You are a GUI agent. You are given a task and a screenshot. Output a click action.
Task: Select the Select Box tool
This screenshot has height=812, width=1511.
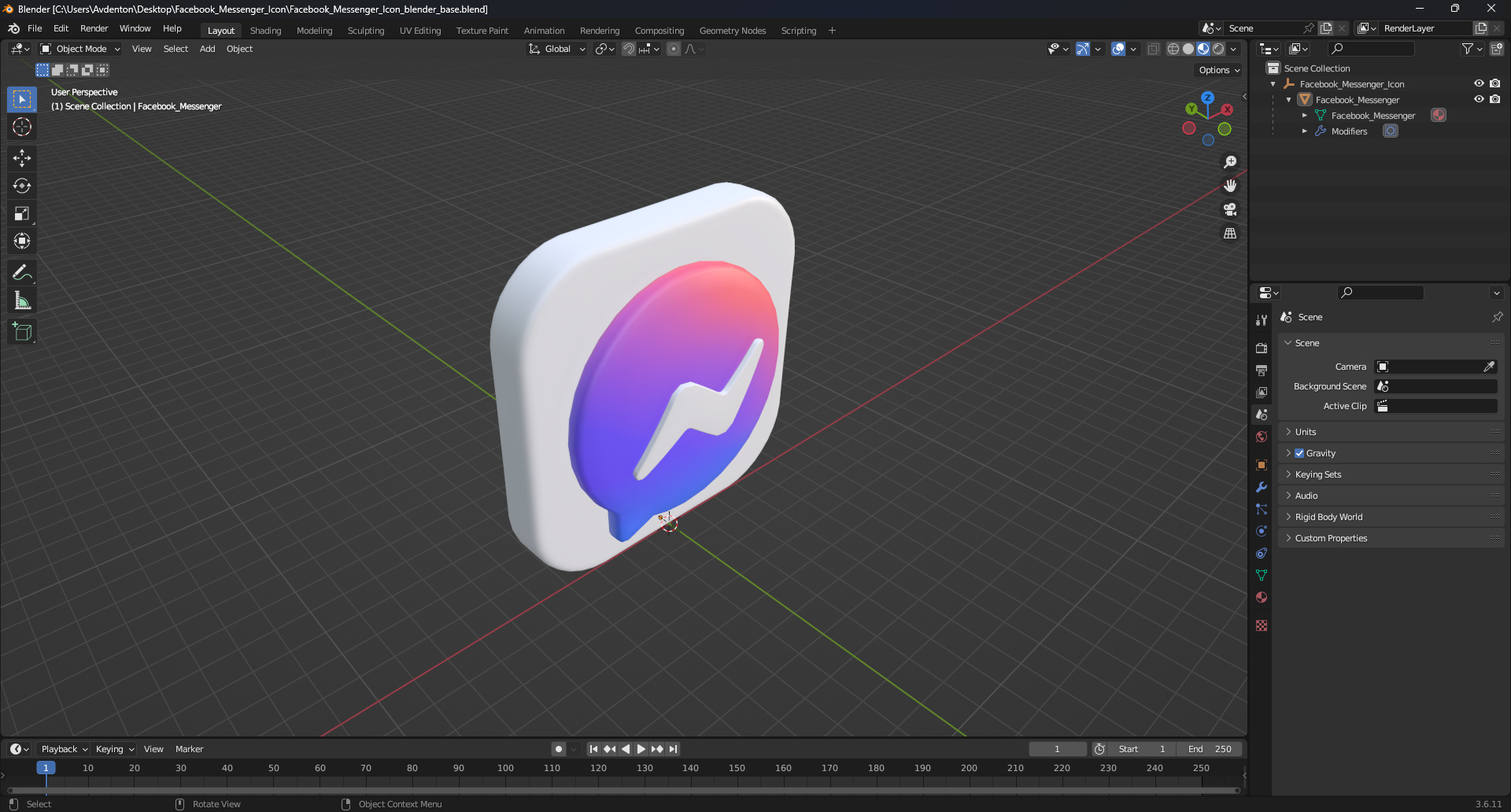22,99
